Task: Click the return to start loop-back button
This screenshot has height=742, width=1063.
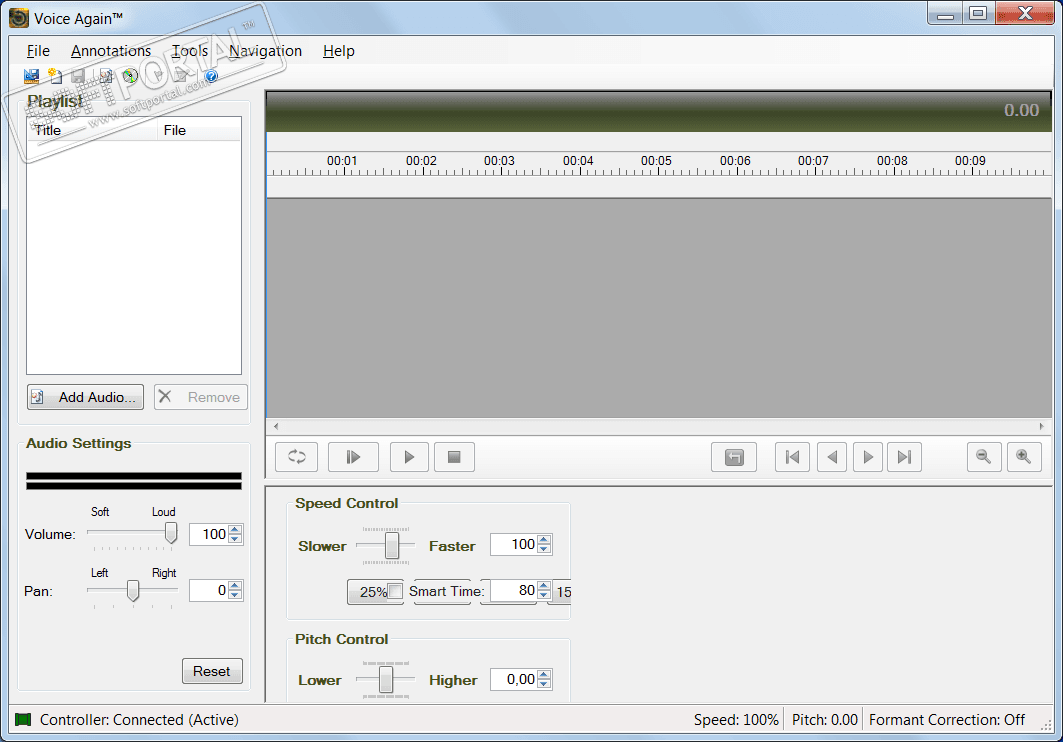Action: click(734, 457)
